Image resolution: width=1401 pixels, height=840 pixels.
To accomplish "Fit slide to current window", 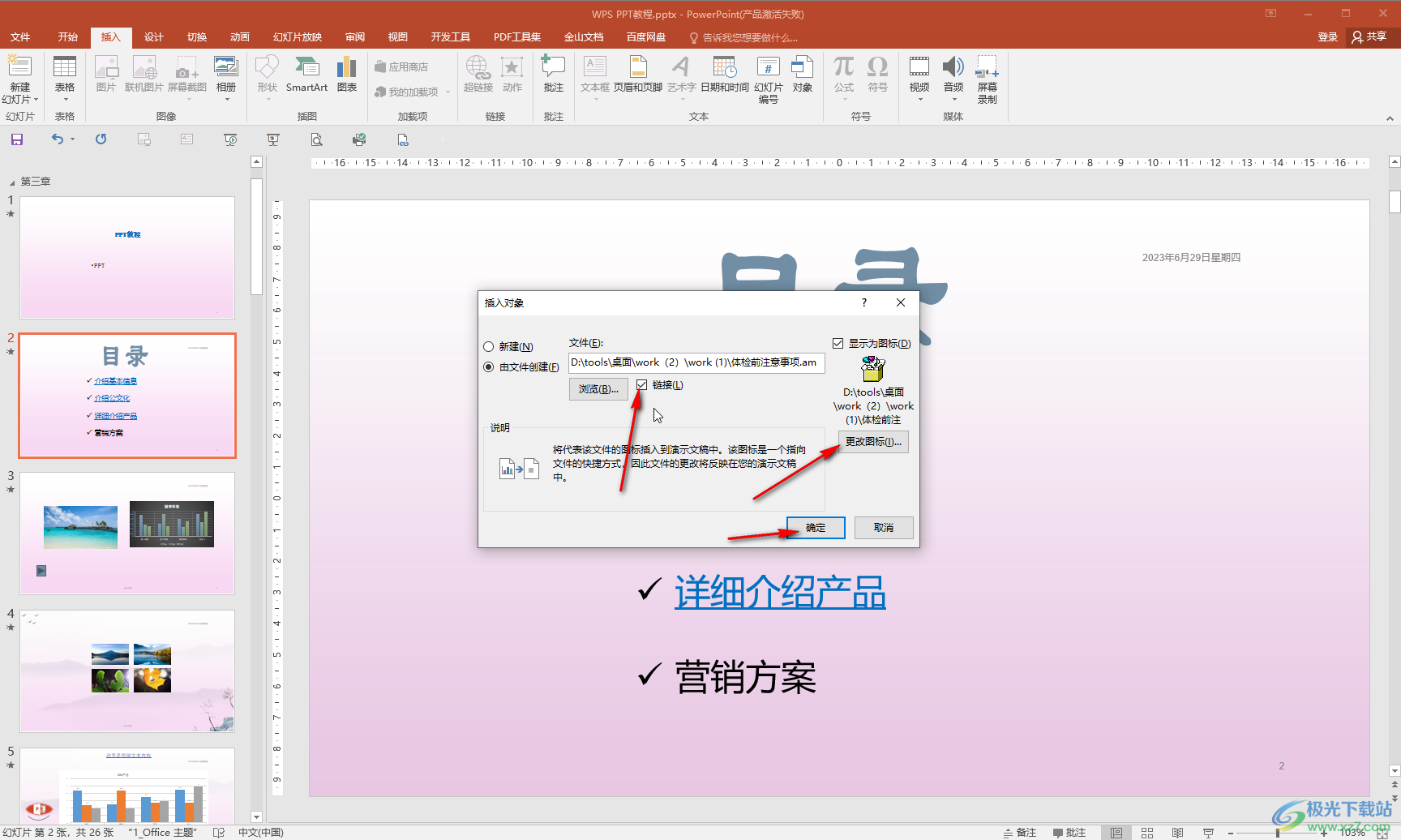I will tap(1382, 833).
